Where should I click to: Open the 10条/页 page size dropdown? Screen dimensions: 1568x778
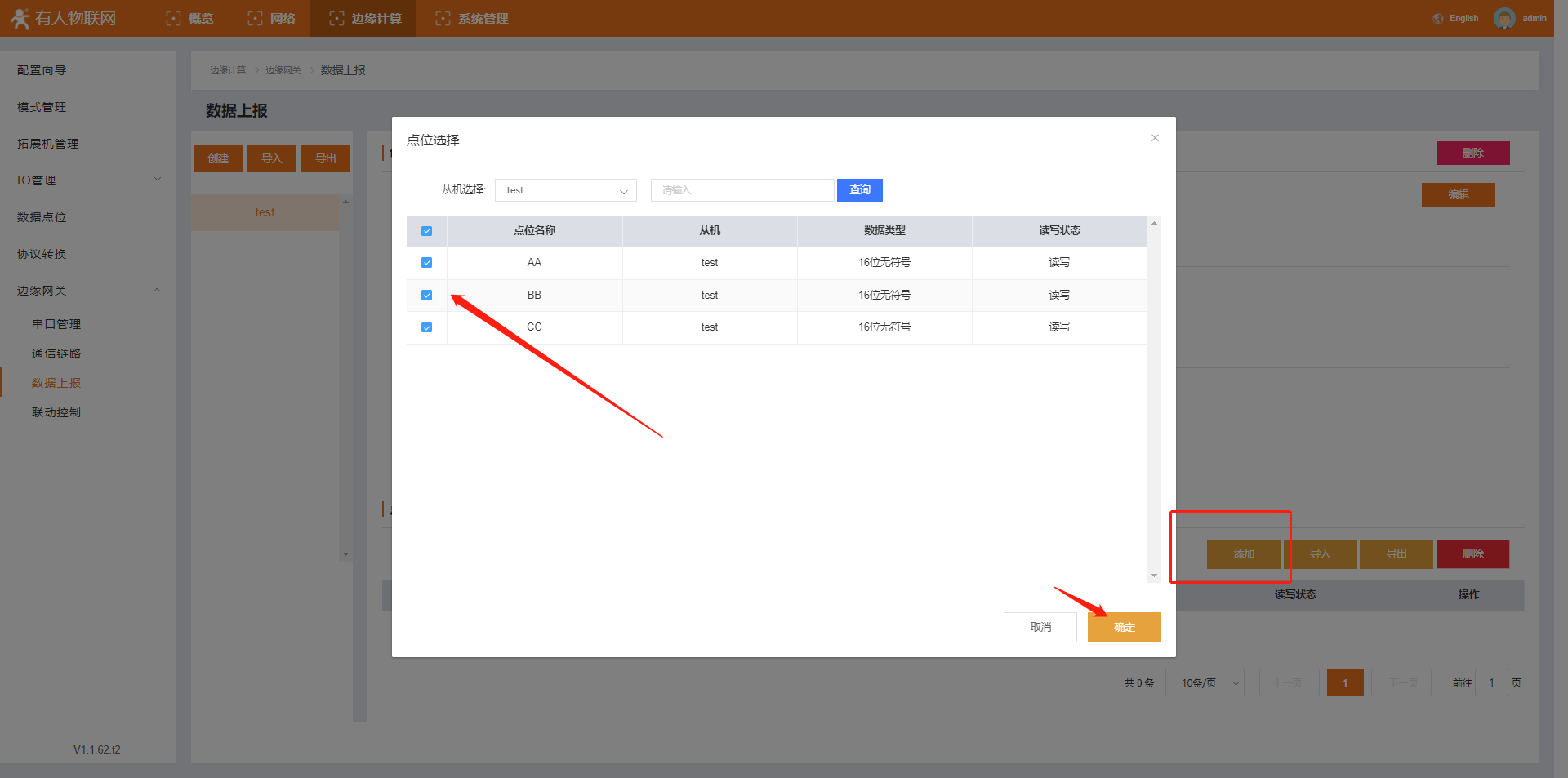tap(1204, 682)
